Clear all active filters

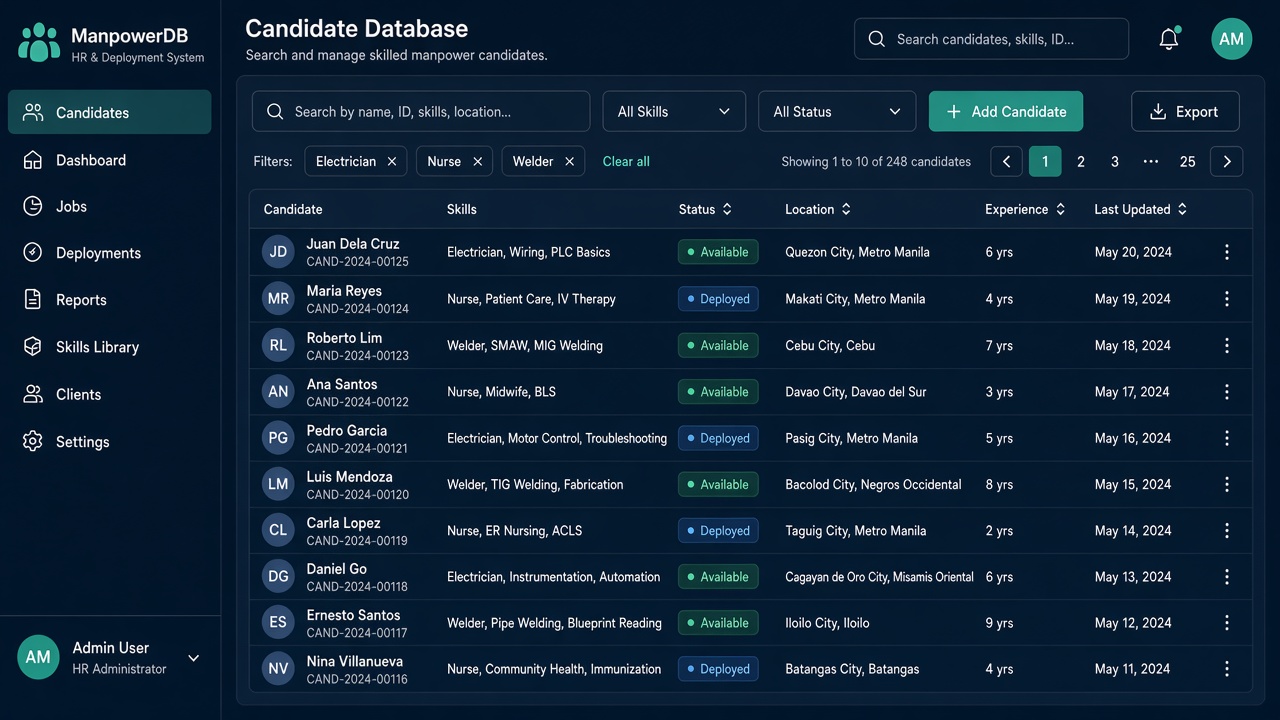[626, 161]
